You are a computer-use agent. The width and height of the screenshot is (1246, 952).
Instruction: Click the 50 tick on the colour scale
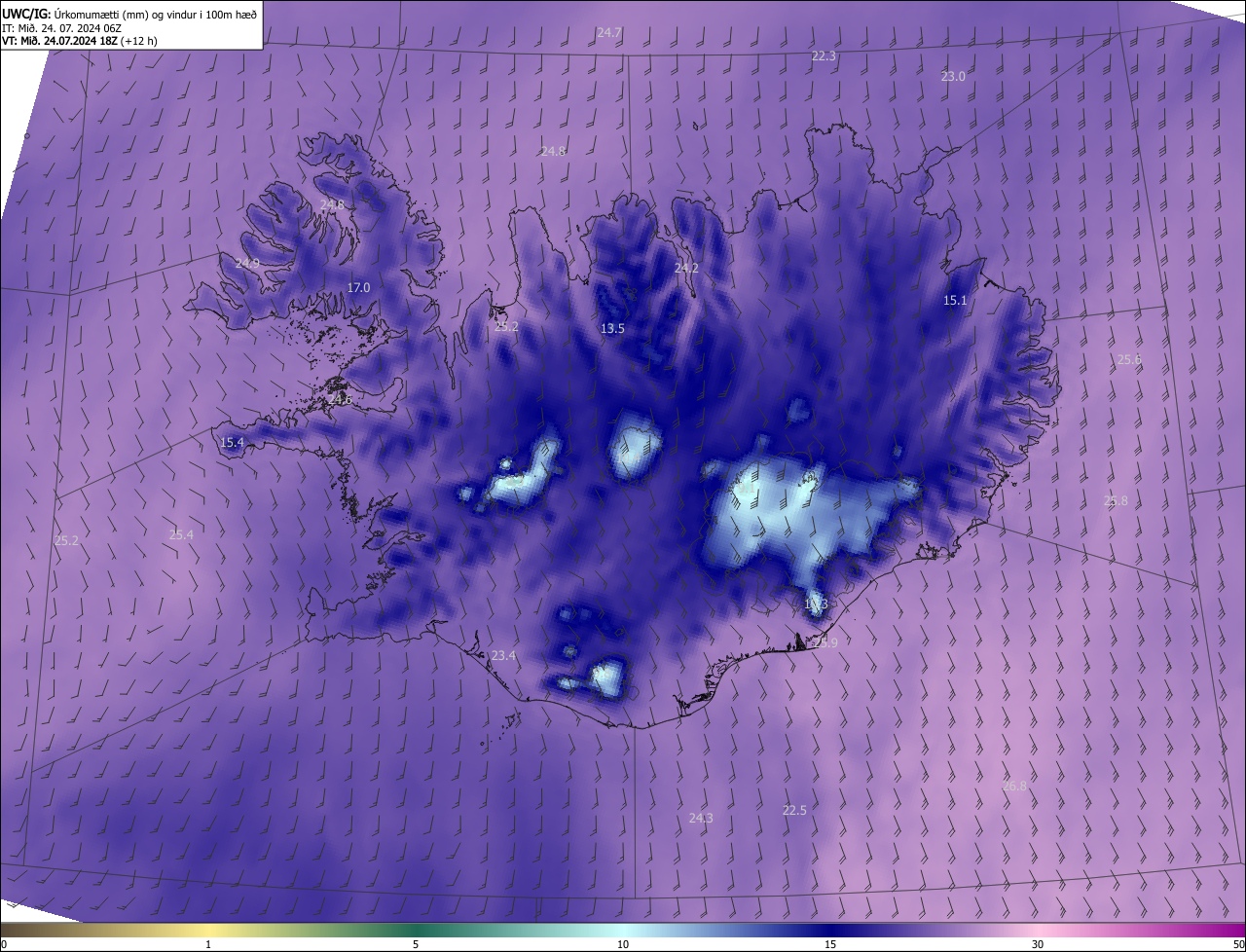click(x=1238, y=944)
